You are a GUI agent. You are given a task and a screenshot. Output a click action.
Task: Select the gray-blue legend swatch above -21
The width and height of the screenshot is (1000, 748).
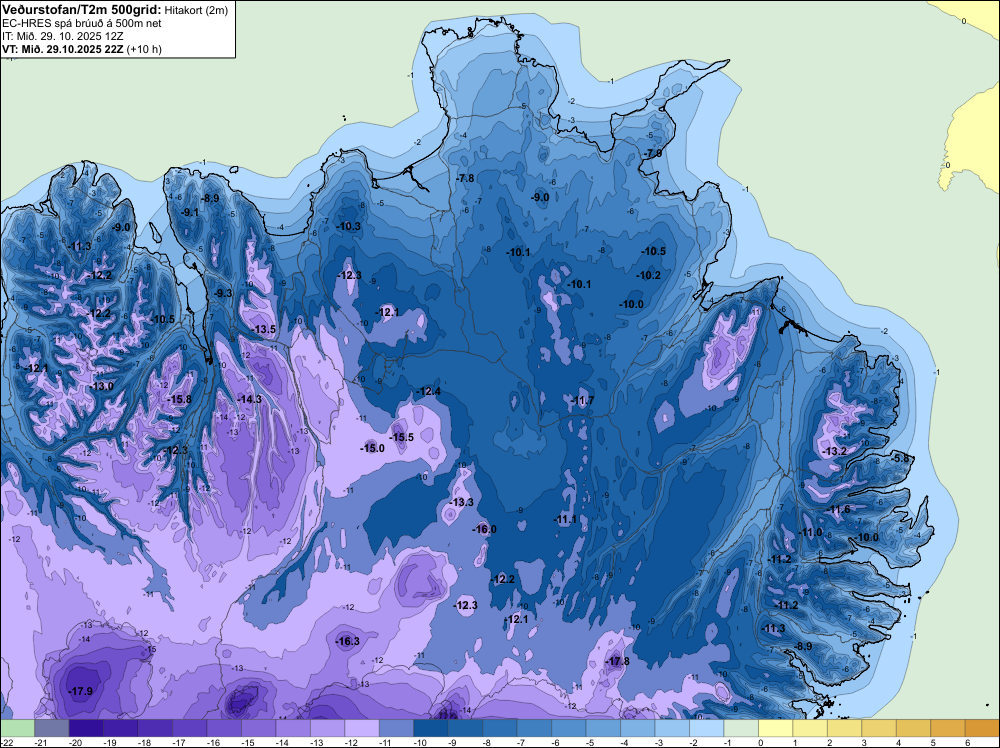click(52, 728)
